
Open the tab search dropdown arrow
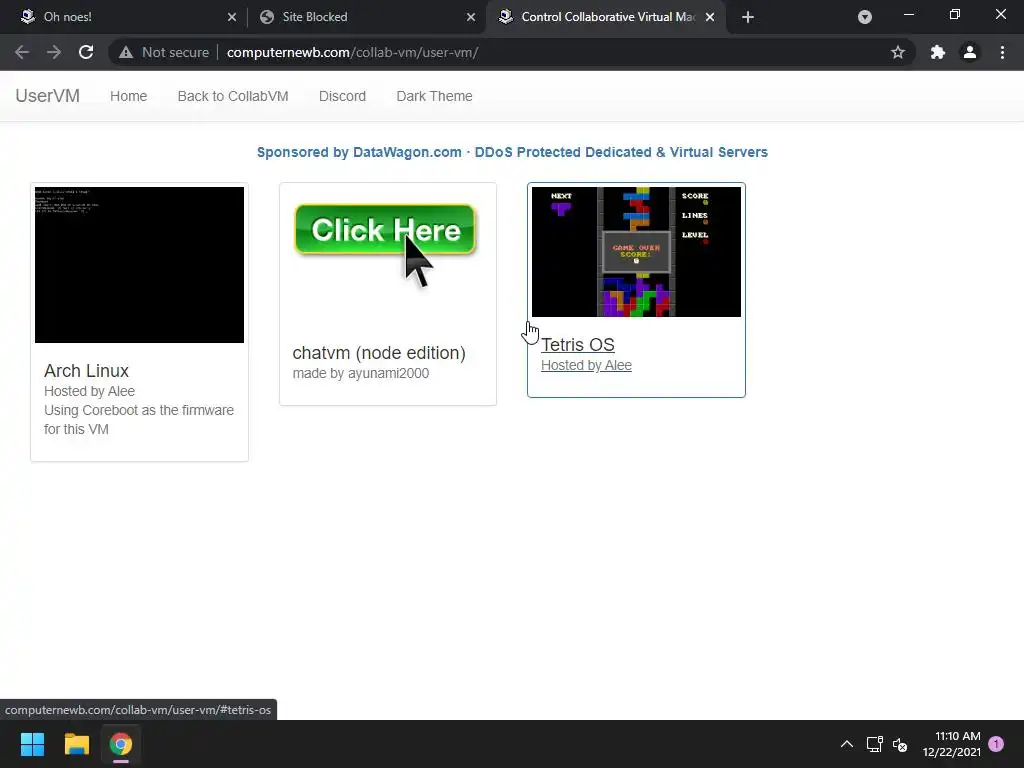865,17
